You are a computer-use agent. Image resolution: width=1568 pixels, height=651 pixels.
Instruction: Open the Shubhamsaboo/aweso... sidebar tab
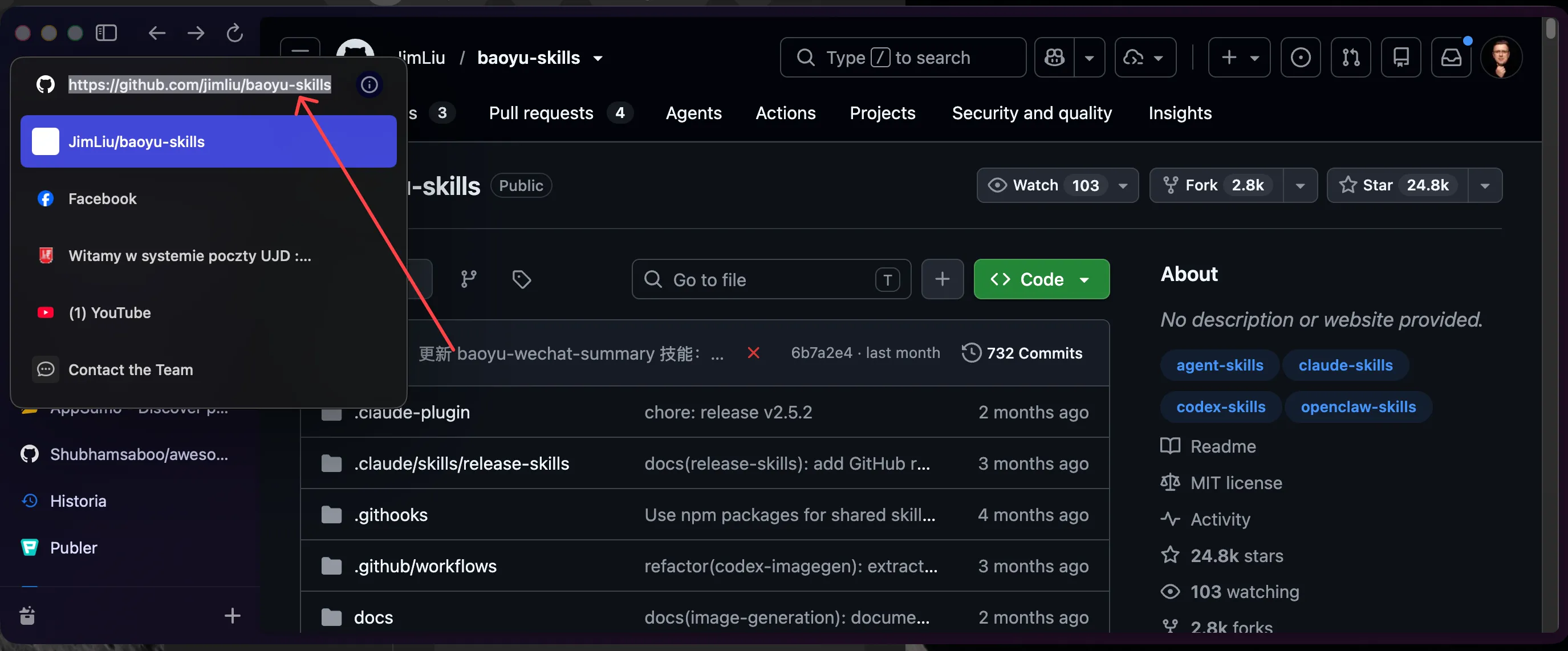125,454
